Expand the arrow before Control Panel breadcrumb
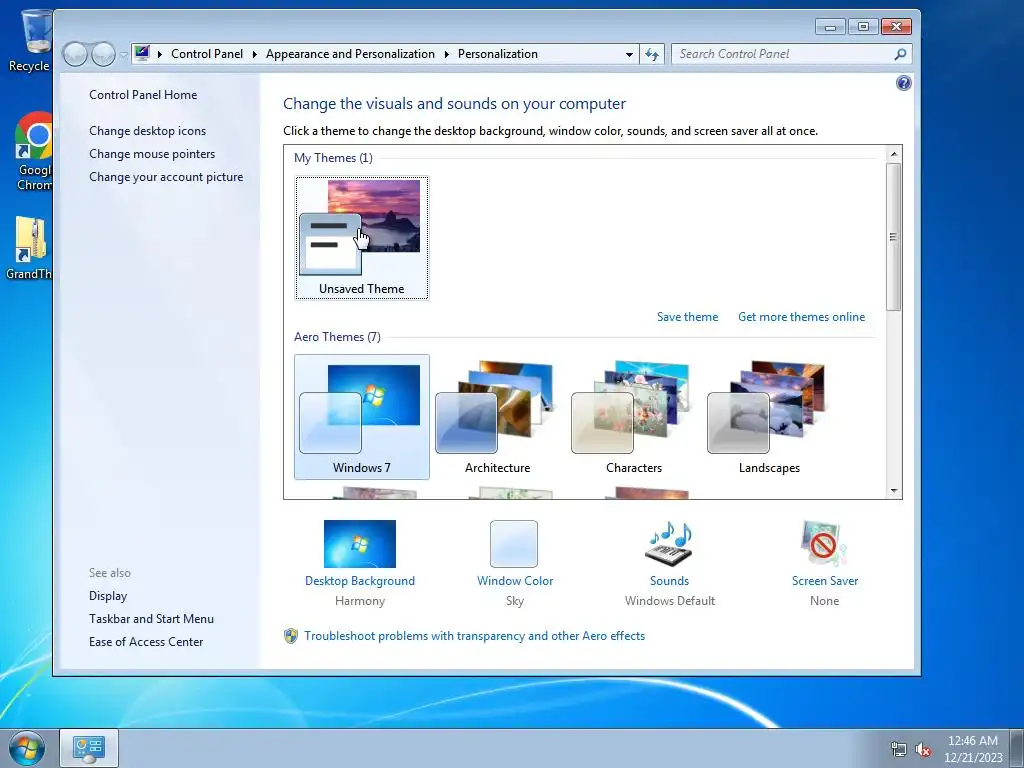This screenshot has height=768, width=1024. pos(159,54)
